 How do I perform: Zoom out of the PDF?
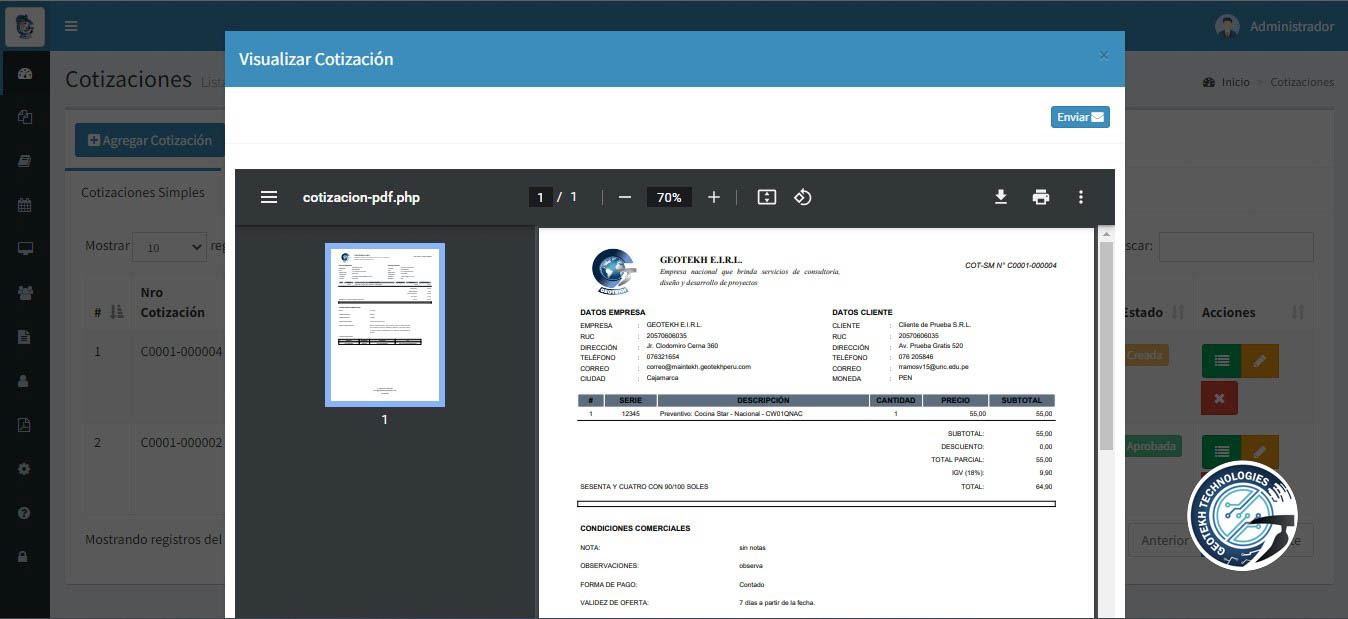[625, 197]
